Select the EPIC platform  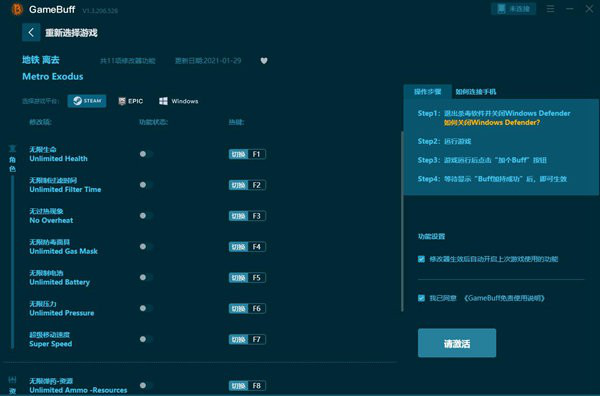pos(130,101)
